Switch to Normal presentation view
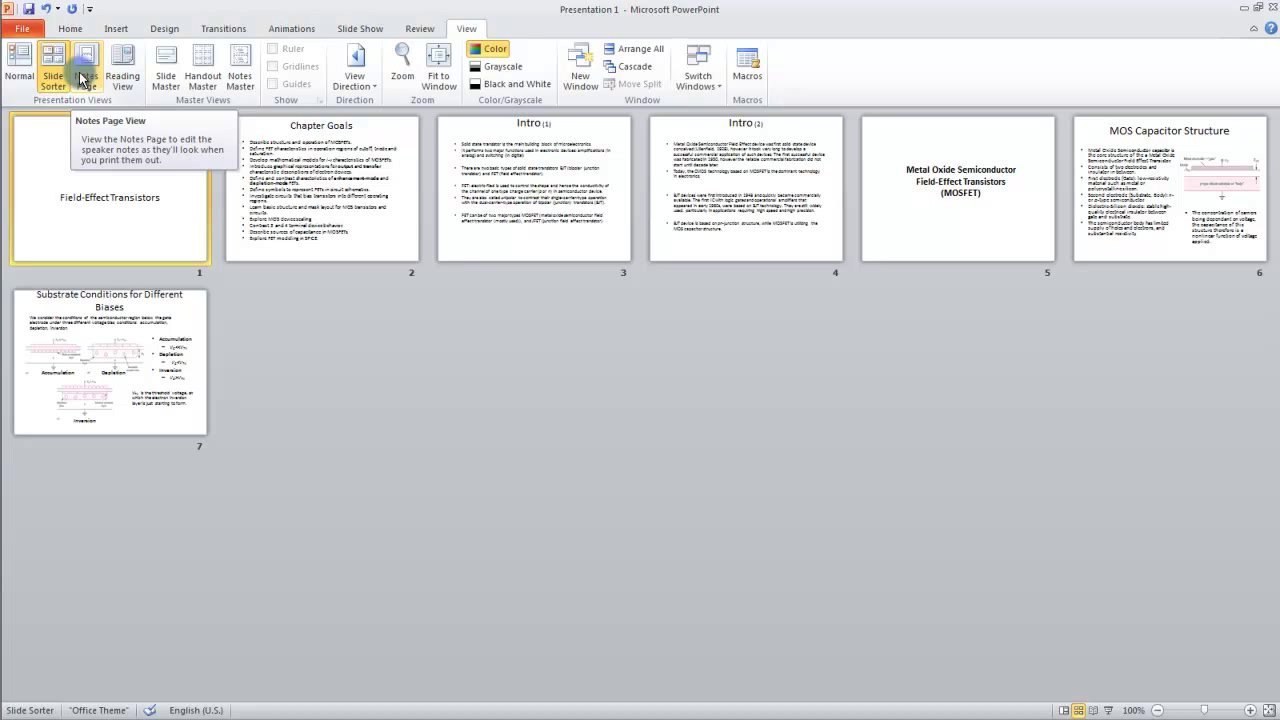This screenshot has width=1280, height=720. click(19, 67)
